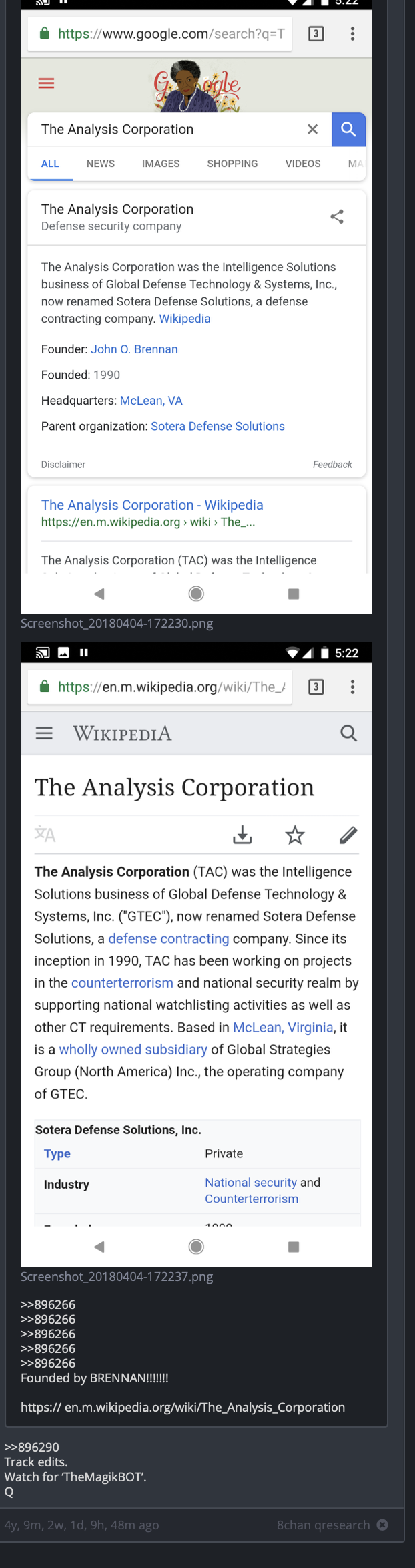
Task: Click the close icon next to 8chan qresearch
Action: click(382, 1525)
